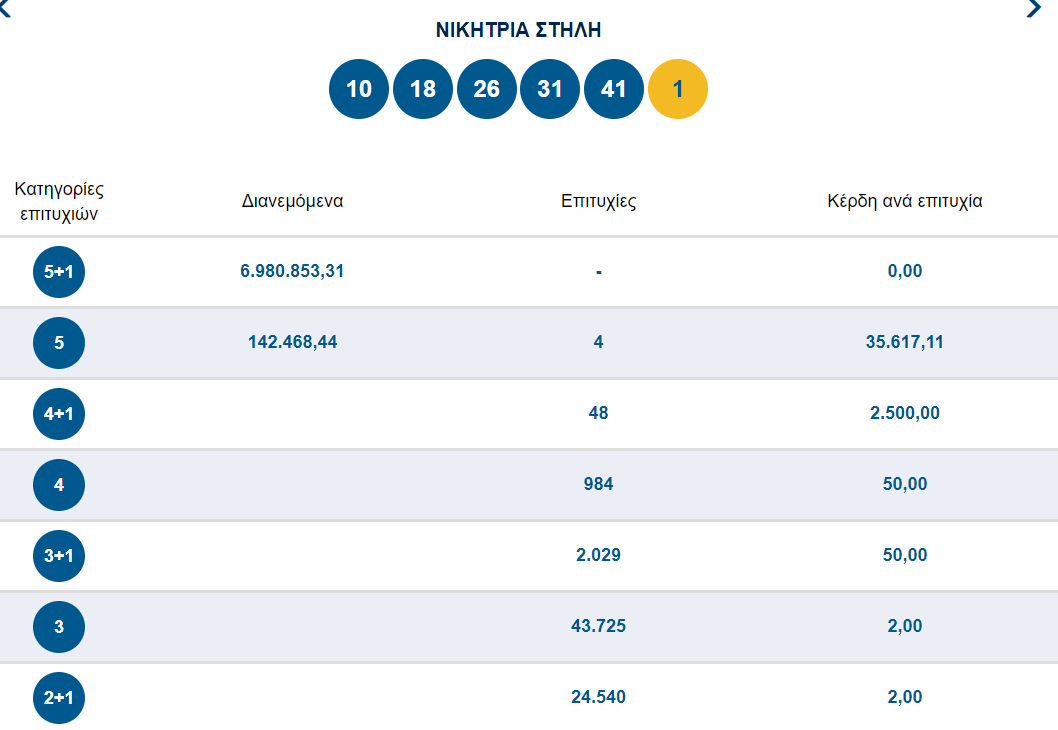Click the yellow Joker ball 1
Screen dimensions: 1058x730
click(x=677, y=89)
